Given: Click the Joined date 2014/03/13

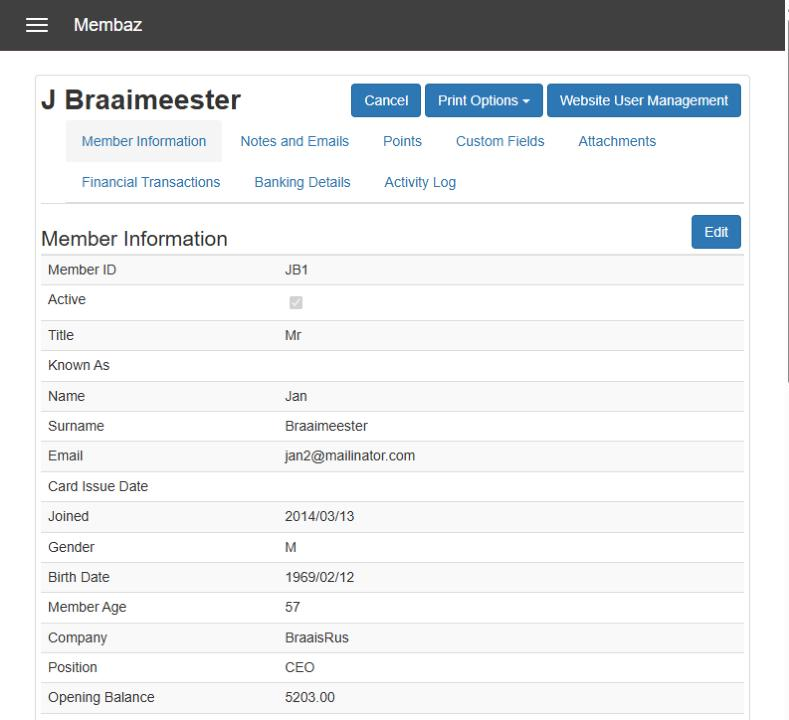Looking at the screenshot, I should coord(320,516).
